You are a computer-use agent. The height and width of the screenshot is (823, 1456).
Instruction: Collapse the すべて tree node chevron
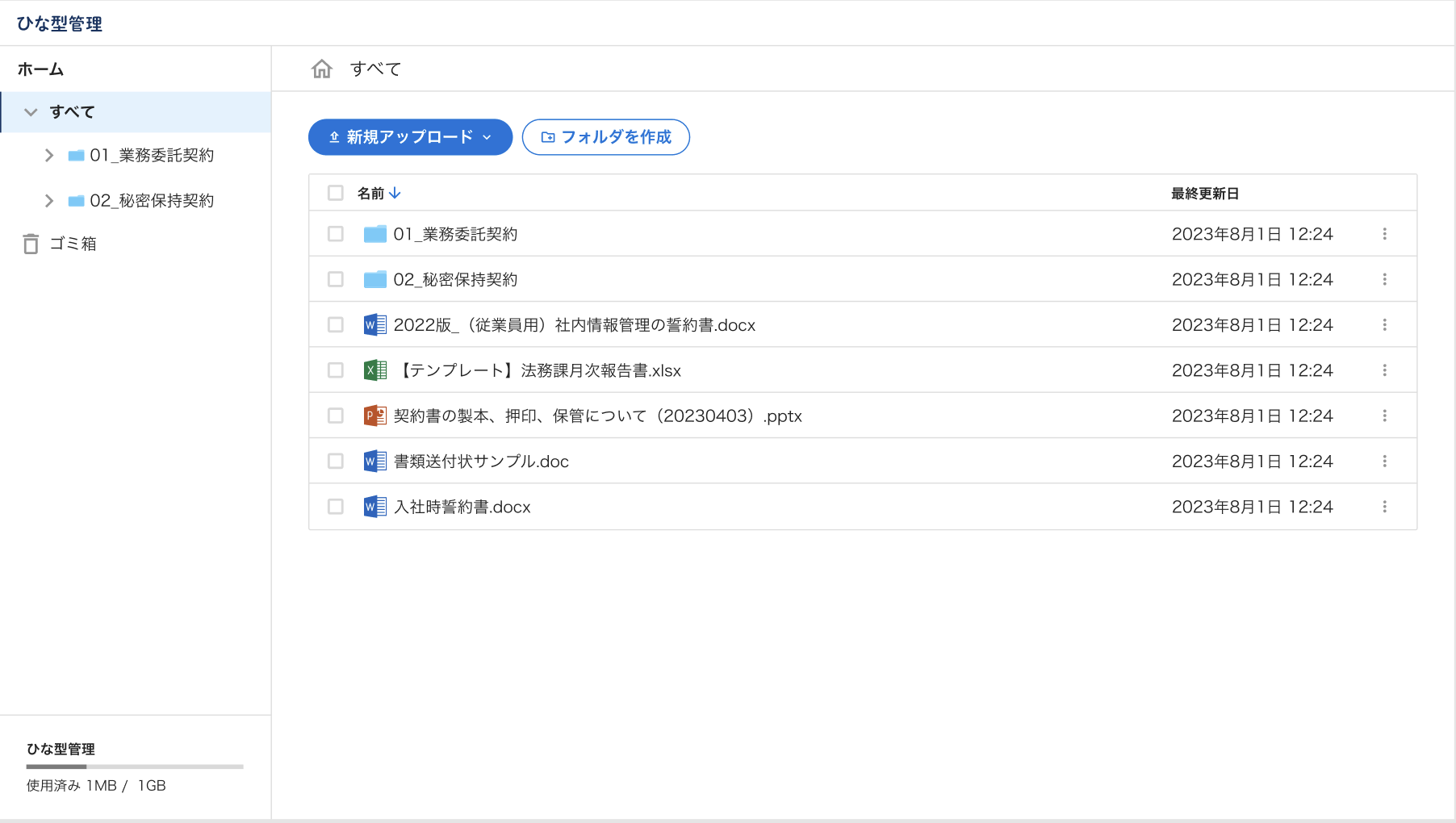(31, 112)
